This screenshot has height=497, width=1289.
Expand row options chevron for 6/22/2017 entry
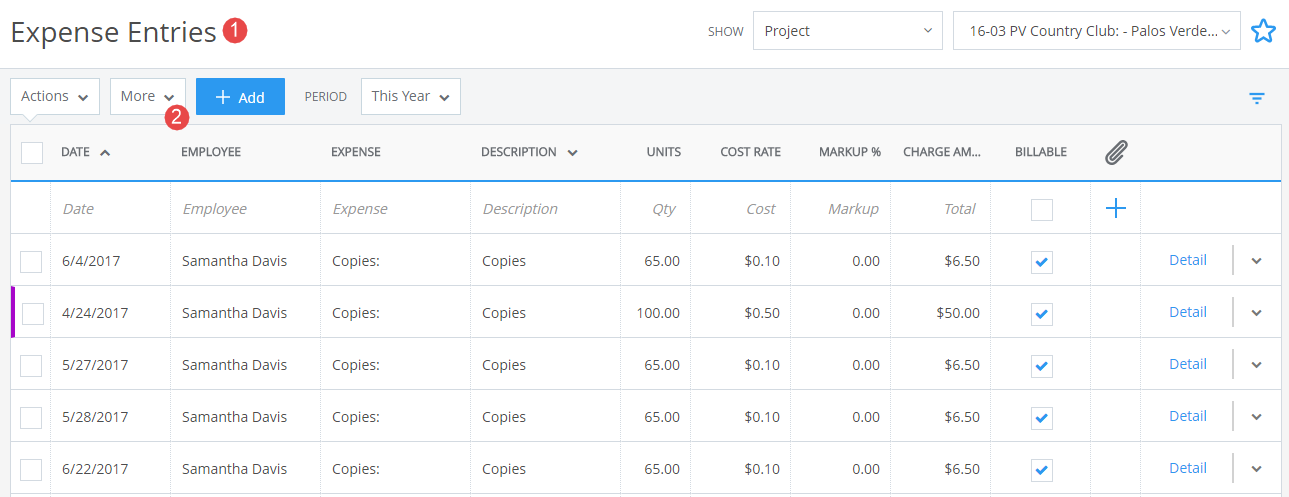1257,468
